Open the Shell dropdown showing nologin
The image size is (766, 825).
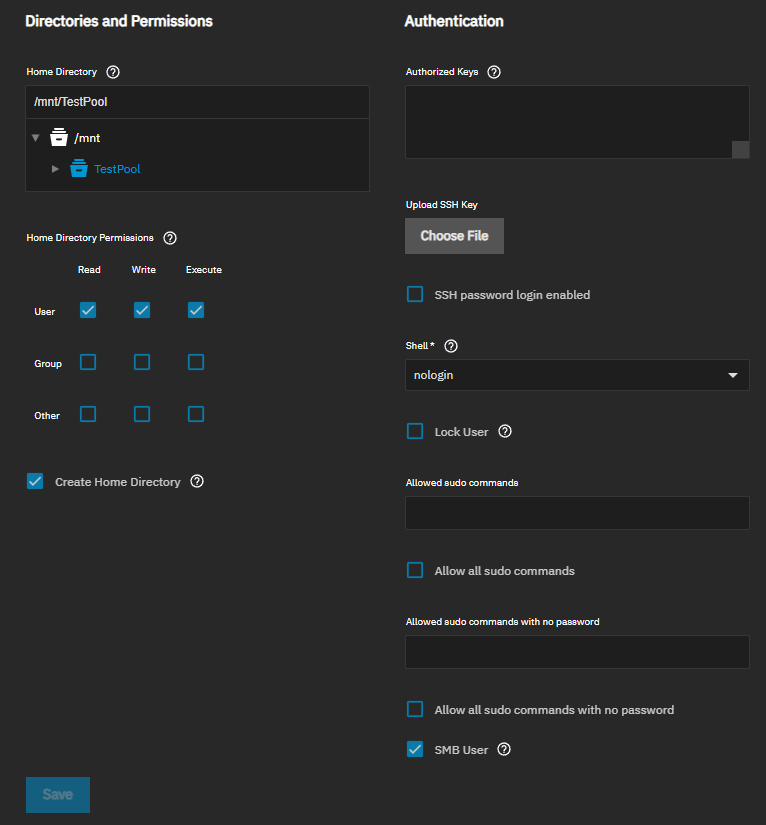click(577, 375)
